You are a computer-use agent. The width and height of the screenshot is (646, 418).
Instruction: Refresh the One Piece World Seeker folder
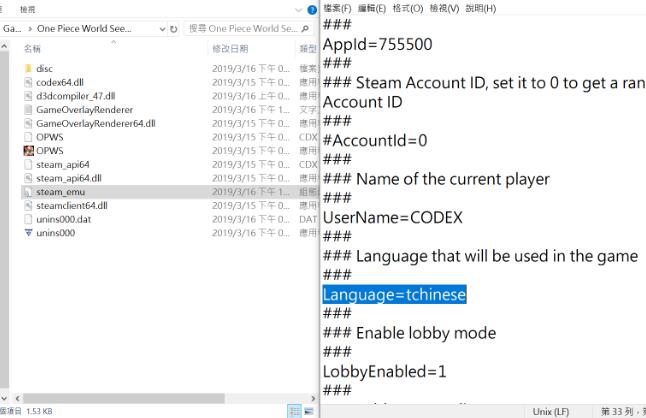click(x=173, y=29)
